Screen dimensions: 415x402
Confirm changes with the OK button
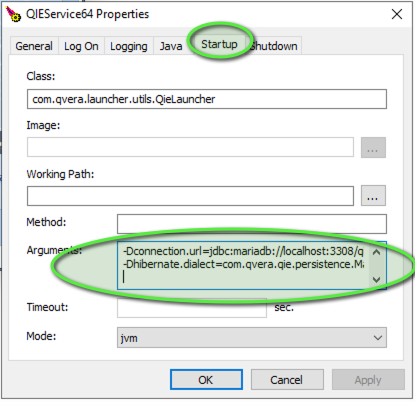206,379
